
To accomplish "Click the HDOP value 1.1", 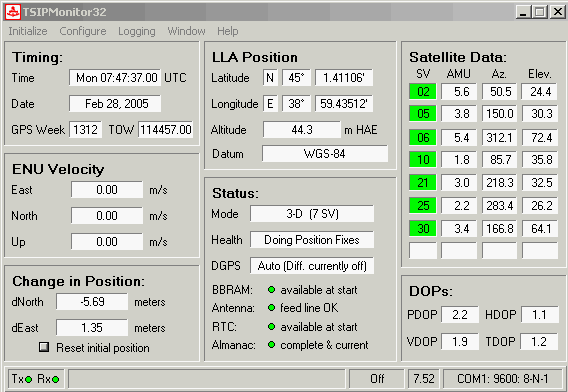I will tap(539, 314).
